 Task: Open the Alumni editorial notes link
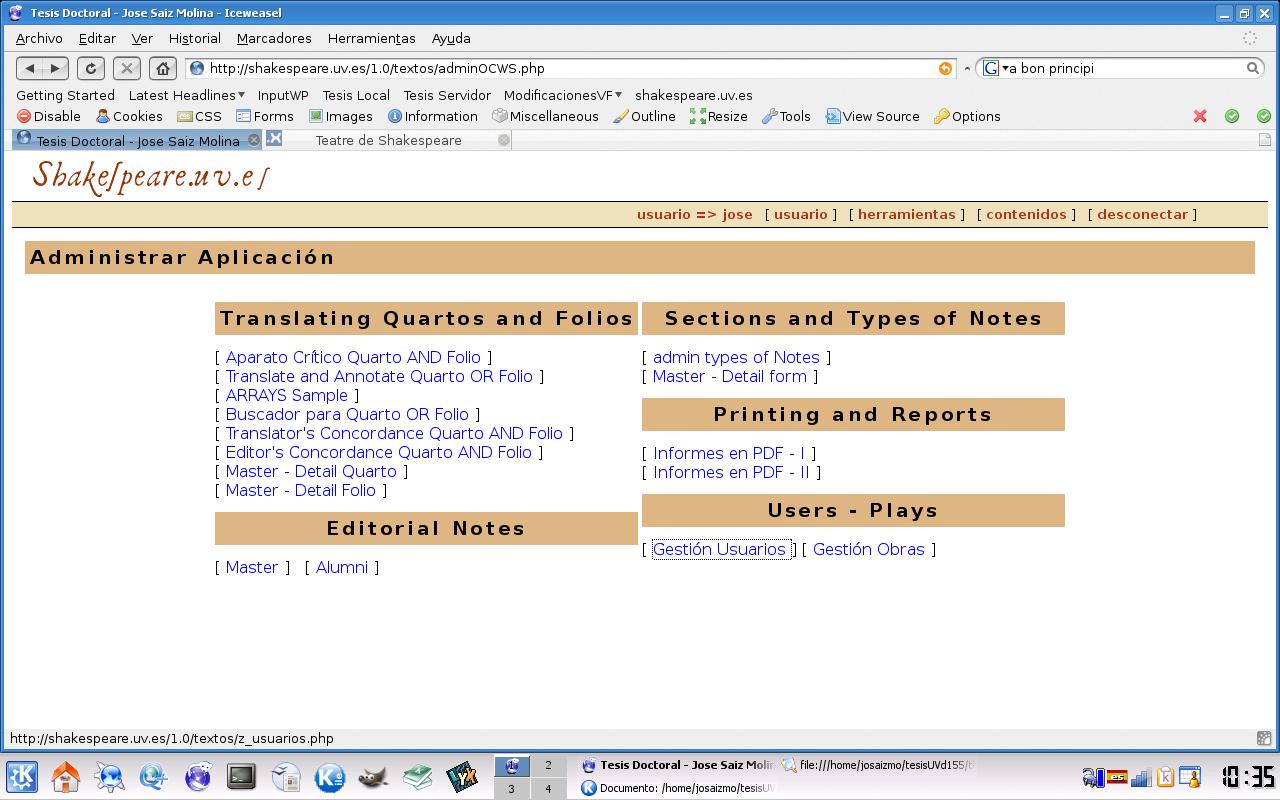(342, 567)
